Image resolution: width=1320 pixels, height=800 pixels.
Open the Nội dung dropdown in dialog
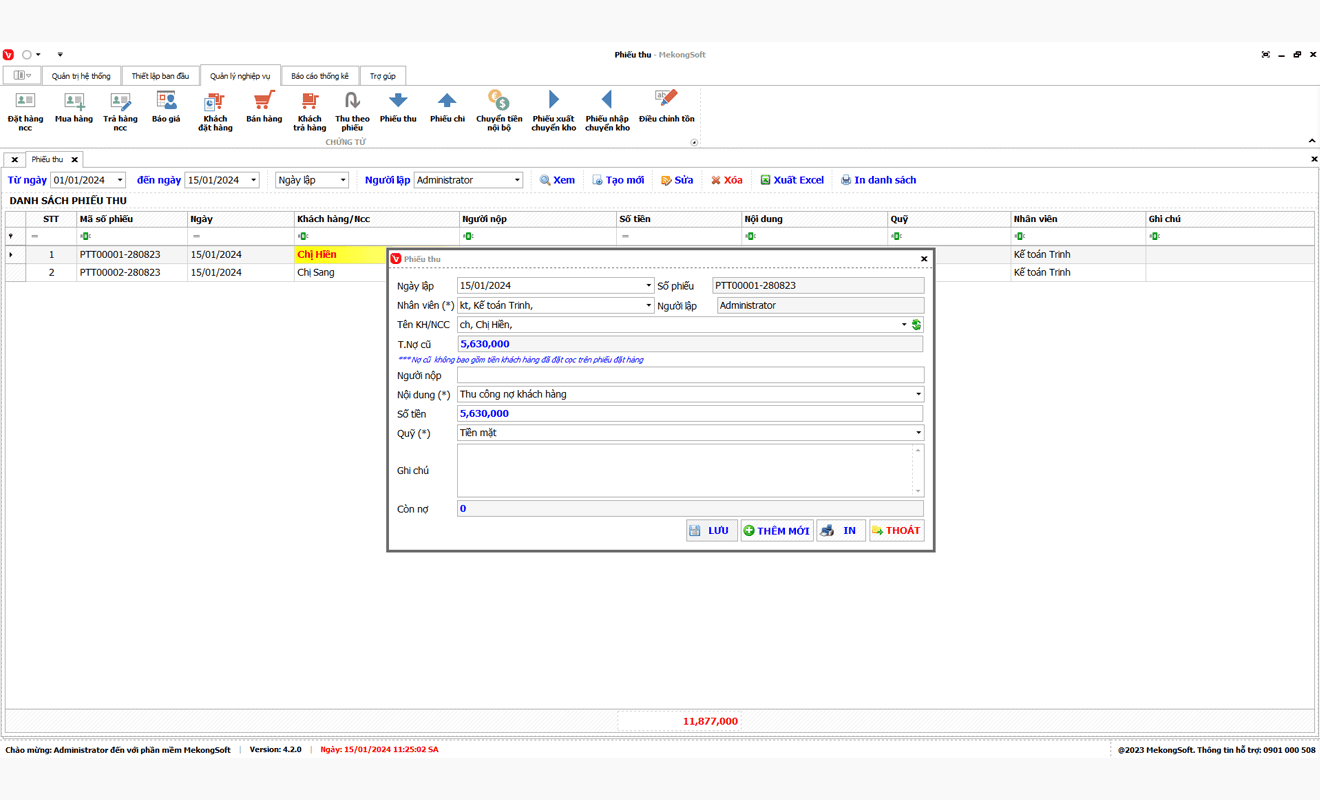(918, 394)
